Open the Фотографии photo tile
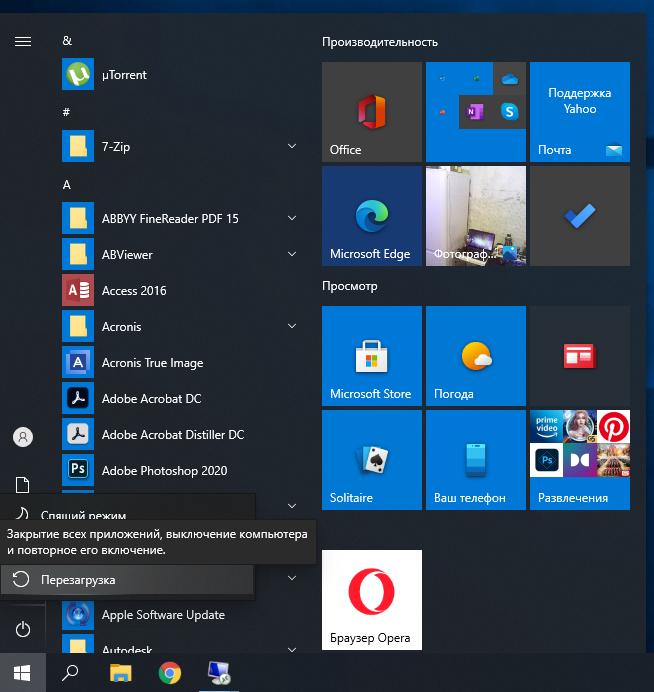The width and height of the screenshot is (654, 692). (x=475, y=216)
